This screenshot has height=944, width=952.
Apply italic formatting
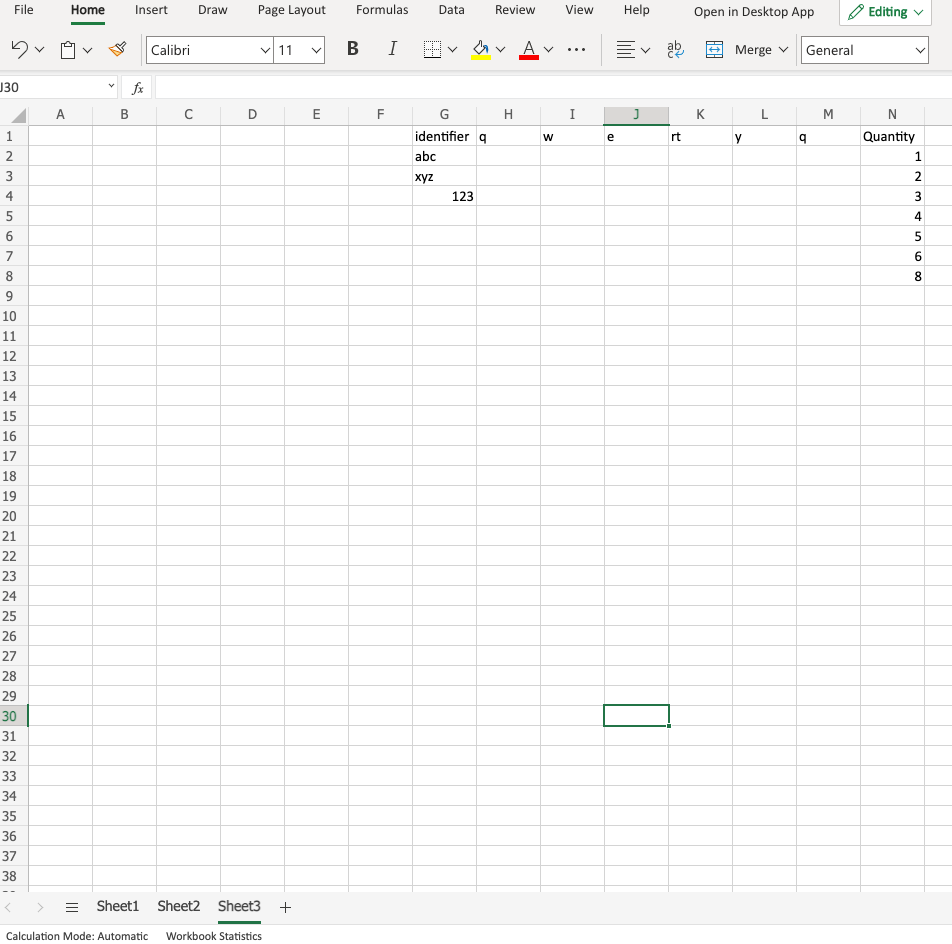[x=392, y=49]
